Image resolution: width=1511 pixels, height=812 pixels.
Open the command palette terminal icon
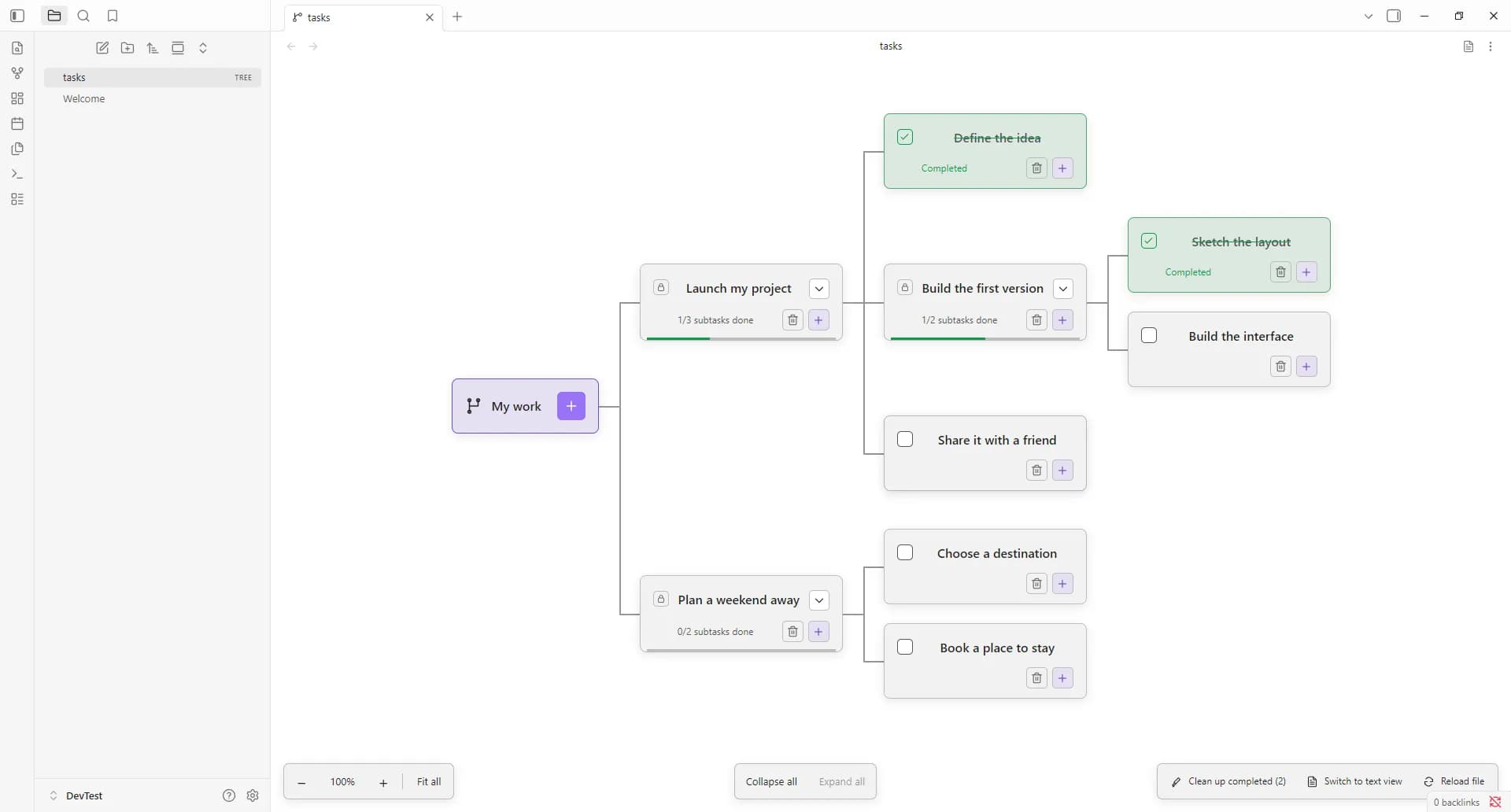point(17,174)
